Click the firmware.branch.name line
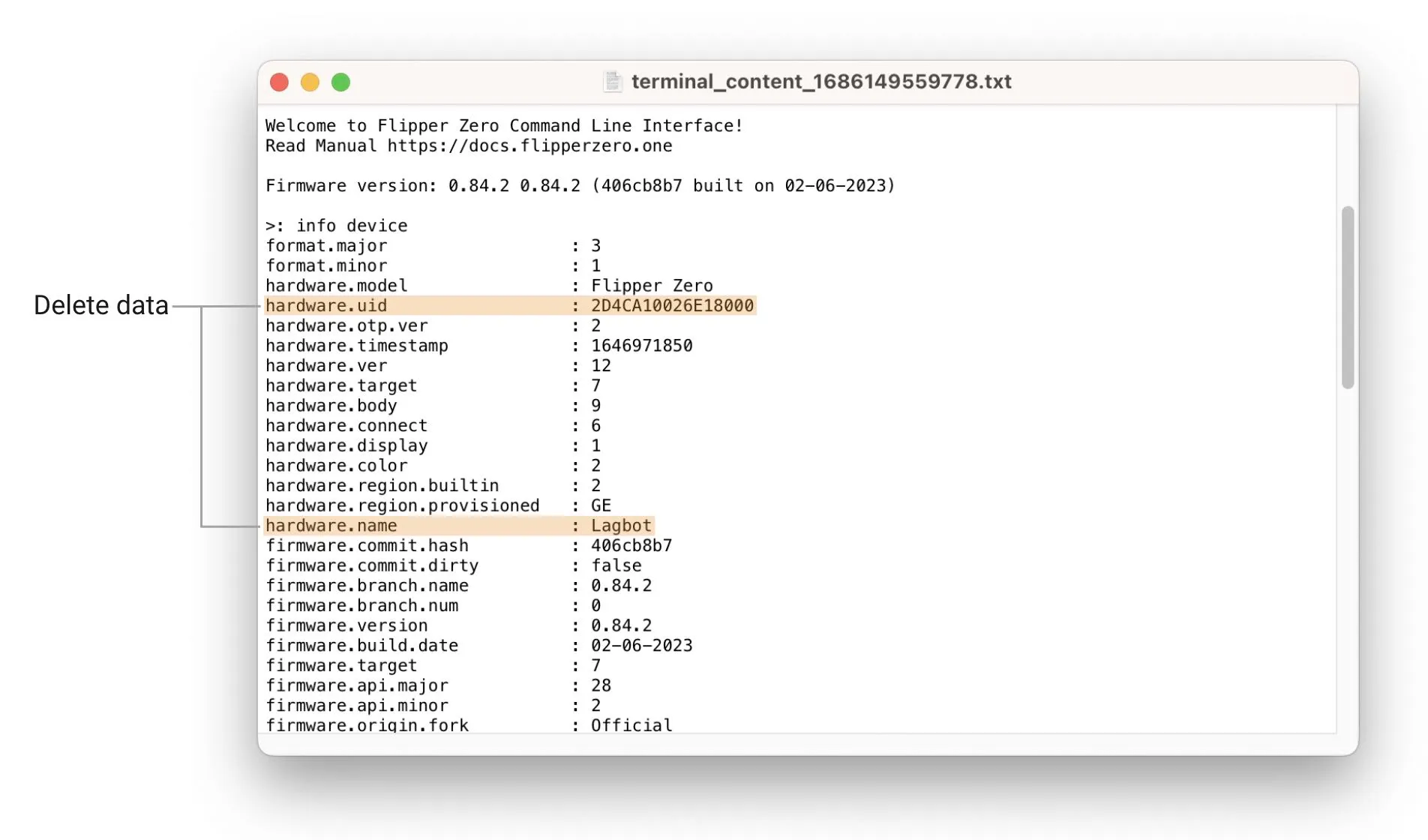1428x840 pixels. point(459,586)
